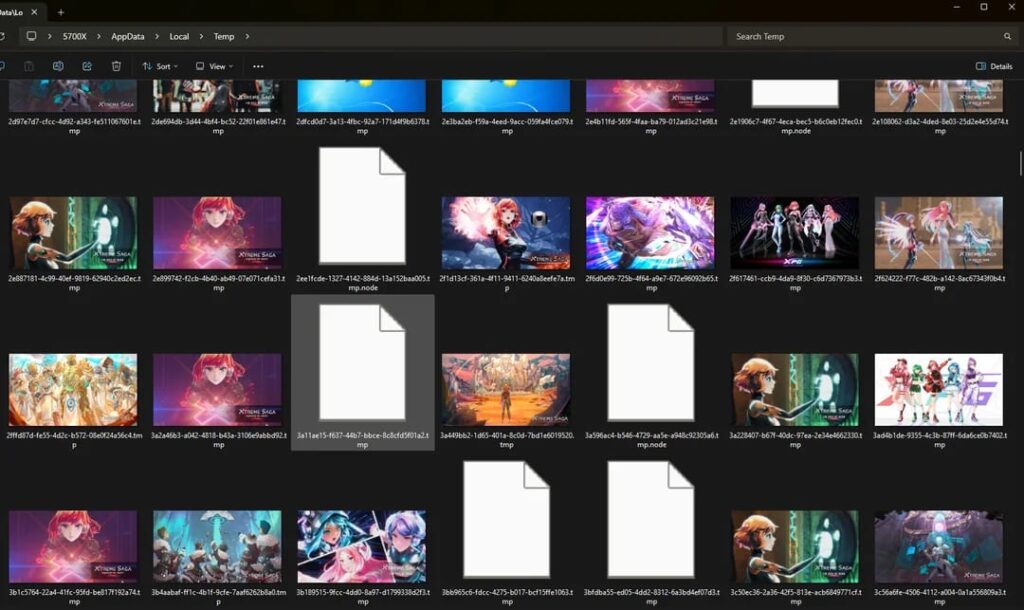Open the View dropdown menu
Viewport: 1024px width, 610px height.
pos(215,65)
